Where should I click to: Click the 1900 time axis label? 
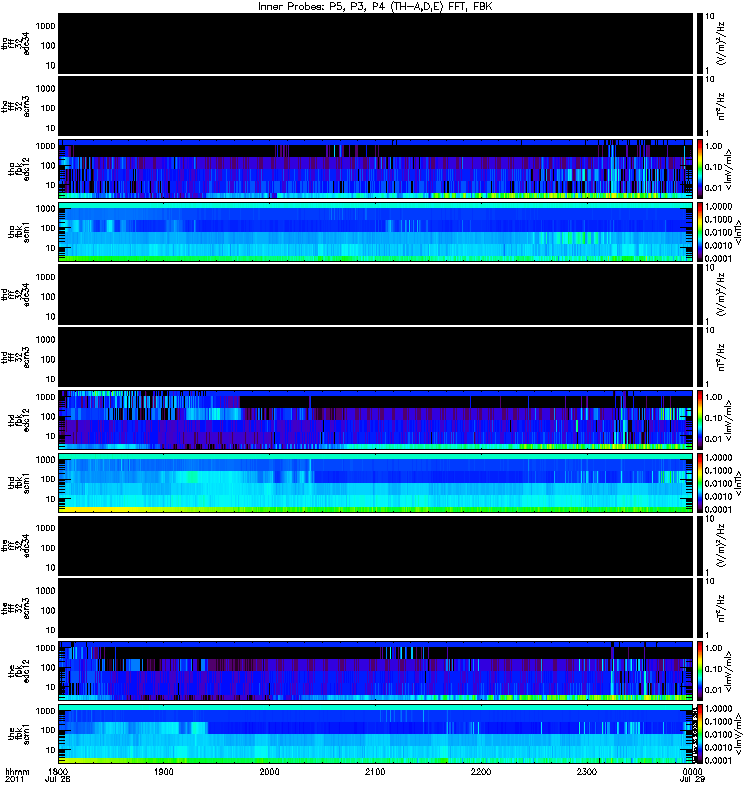(x=163, y=772)
